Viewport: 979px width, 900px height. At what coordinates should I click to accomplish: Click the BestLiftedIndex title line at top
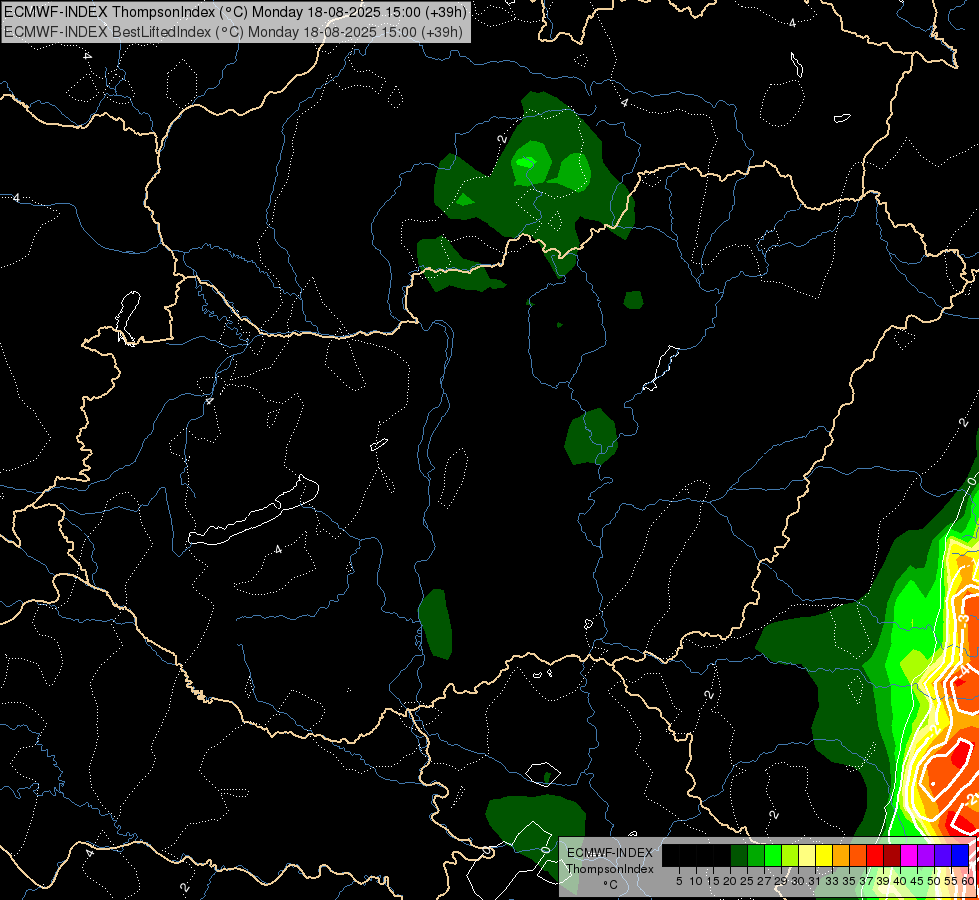click(x=234, y=31)
